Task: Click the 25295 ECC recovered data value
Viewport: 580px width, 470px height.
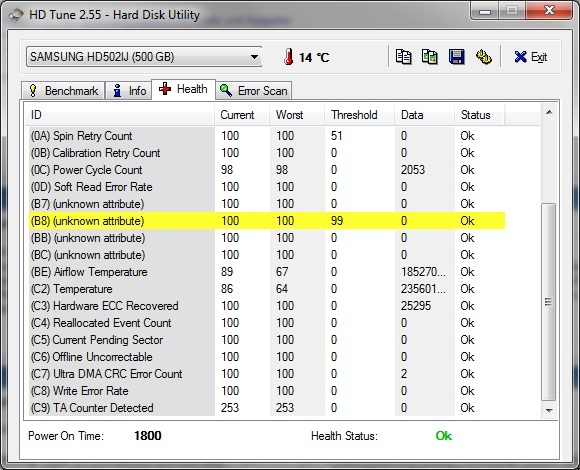Action: pyautogui.click(x=416, y=306)
